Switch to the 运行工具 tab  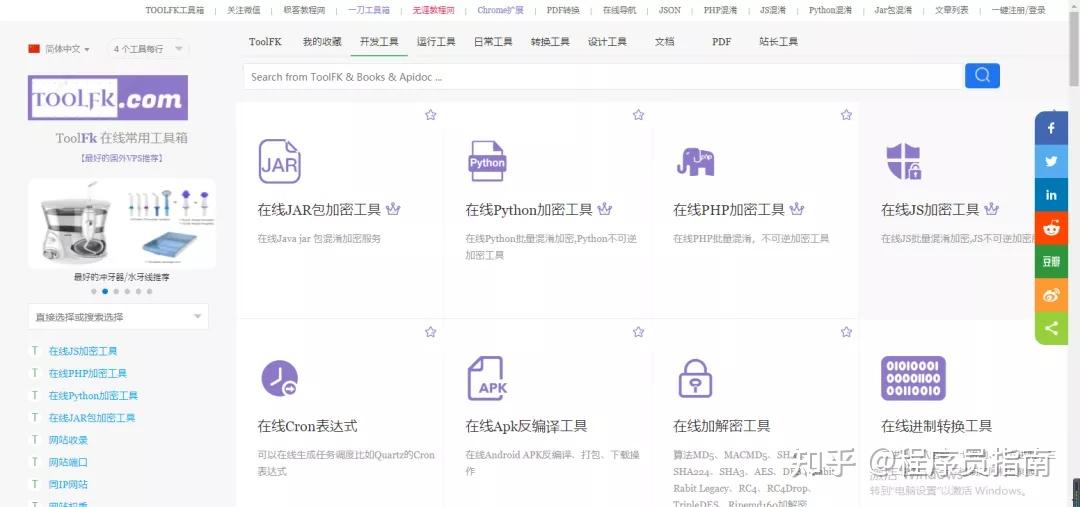(436, 42)
